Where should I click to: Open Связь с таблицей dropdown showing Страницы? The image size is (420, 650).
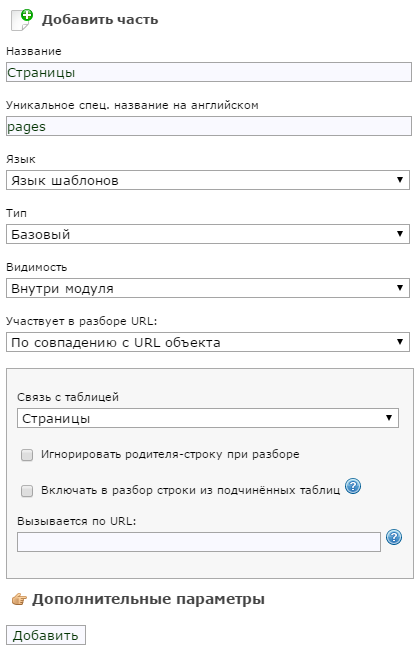pyautogui.click(x=208, y=418)
